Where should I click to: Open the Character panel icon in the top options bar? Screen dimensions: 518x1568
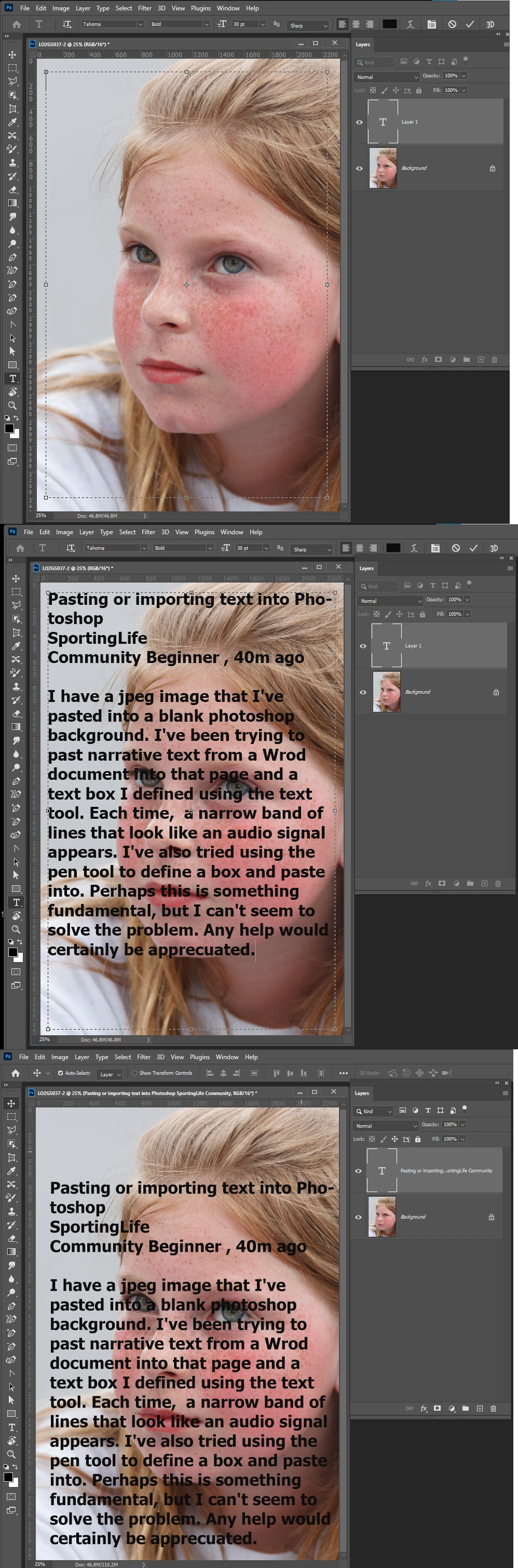click(431, 24)
